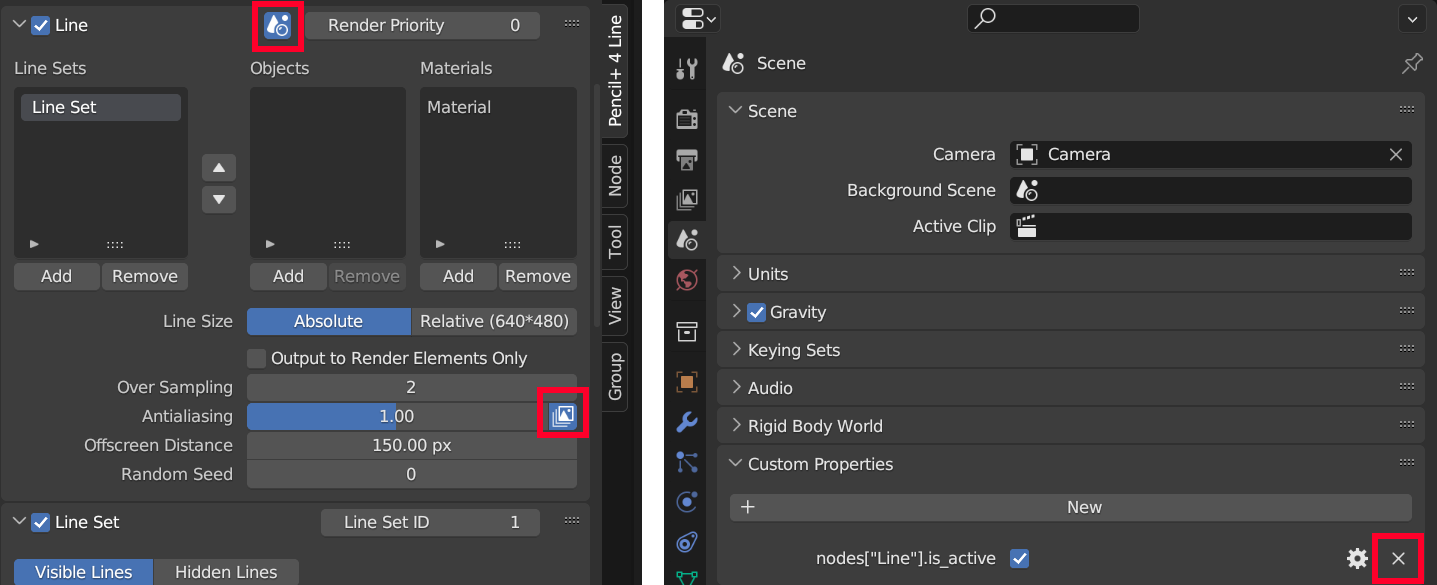
Task: Click the view layer icon next to Antialiasing
Action: 563,416
